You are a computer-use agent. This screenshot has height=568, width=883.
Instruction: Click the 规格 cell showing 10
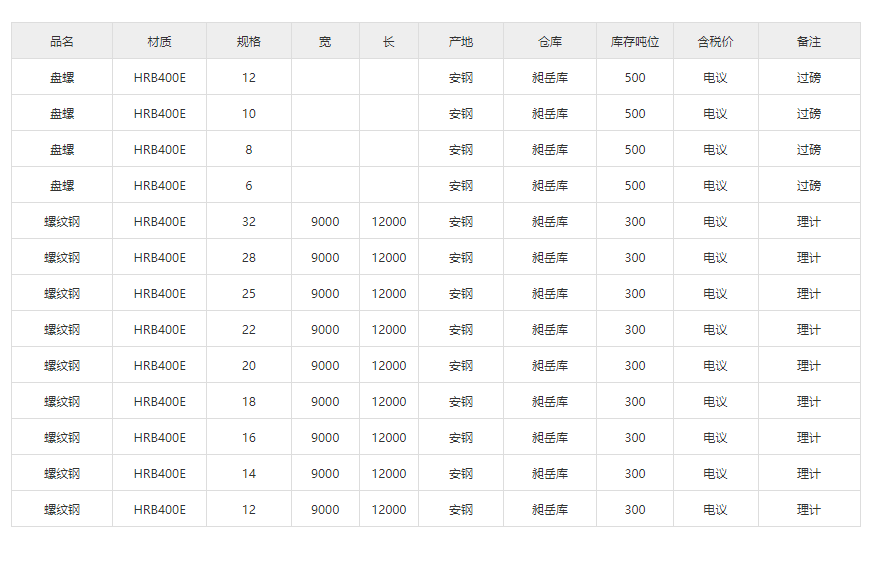click(249, 113)
